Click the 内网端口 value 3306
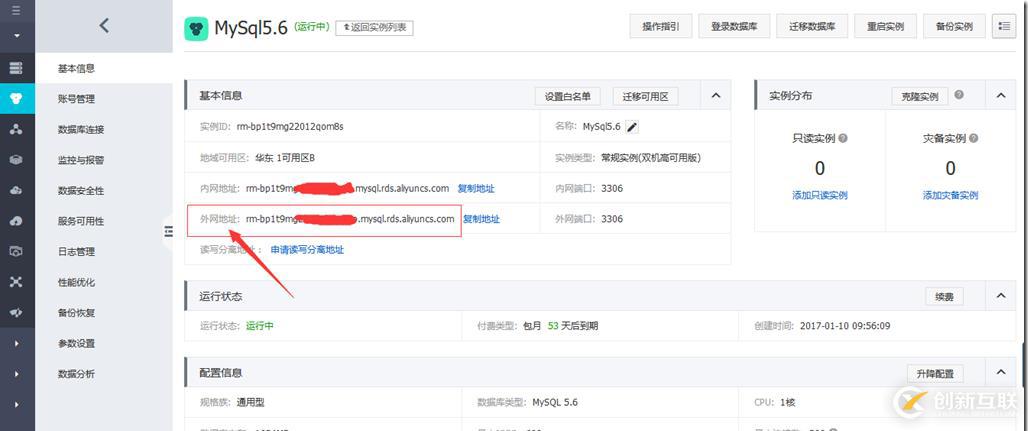The width and height of the screenshot is (1028, 431). click(x=612, y=188)
